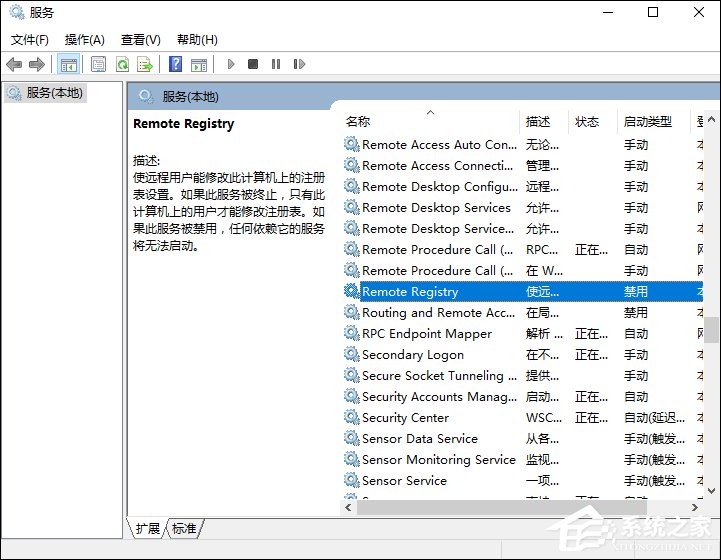Select Remote Procedure Call with 在 W... description
The height and width of the screenshot is (560, 721).
522,270
